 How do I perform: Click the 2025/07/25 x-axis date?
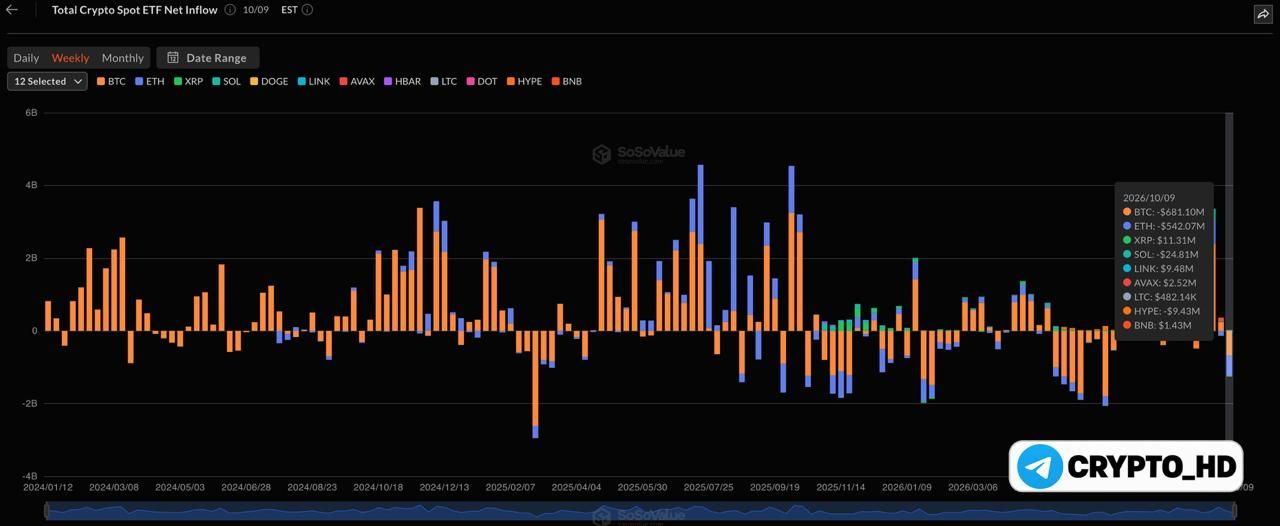point(708,487)
